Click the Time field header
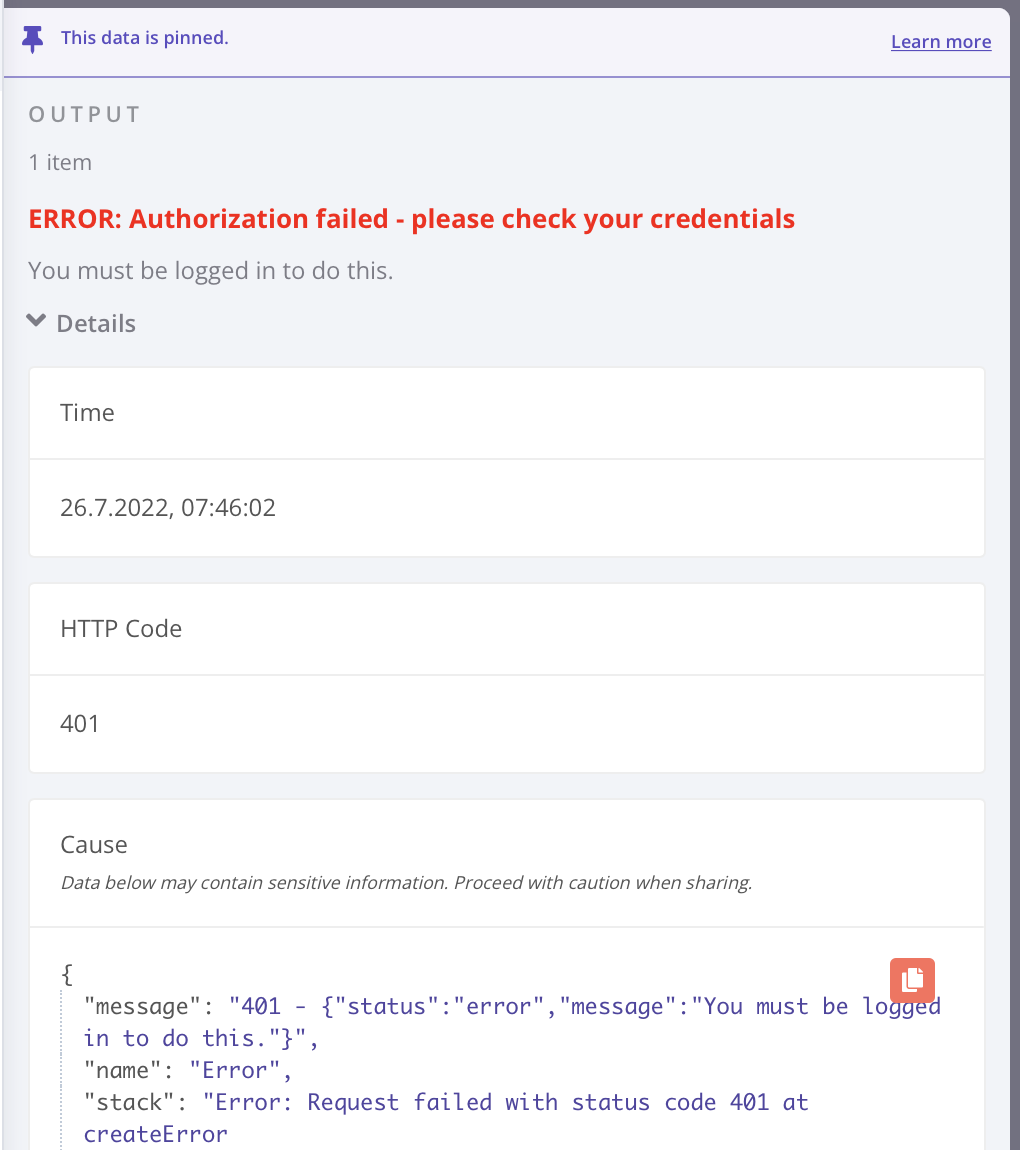1020x1150 pixels. 87,412
